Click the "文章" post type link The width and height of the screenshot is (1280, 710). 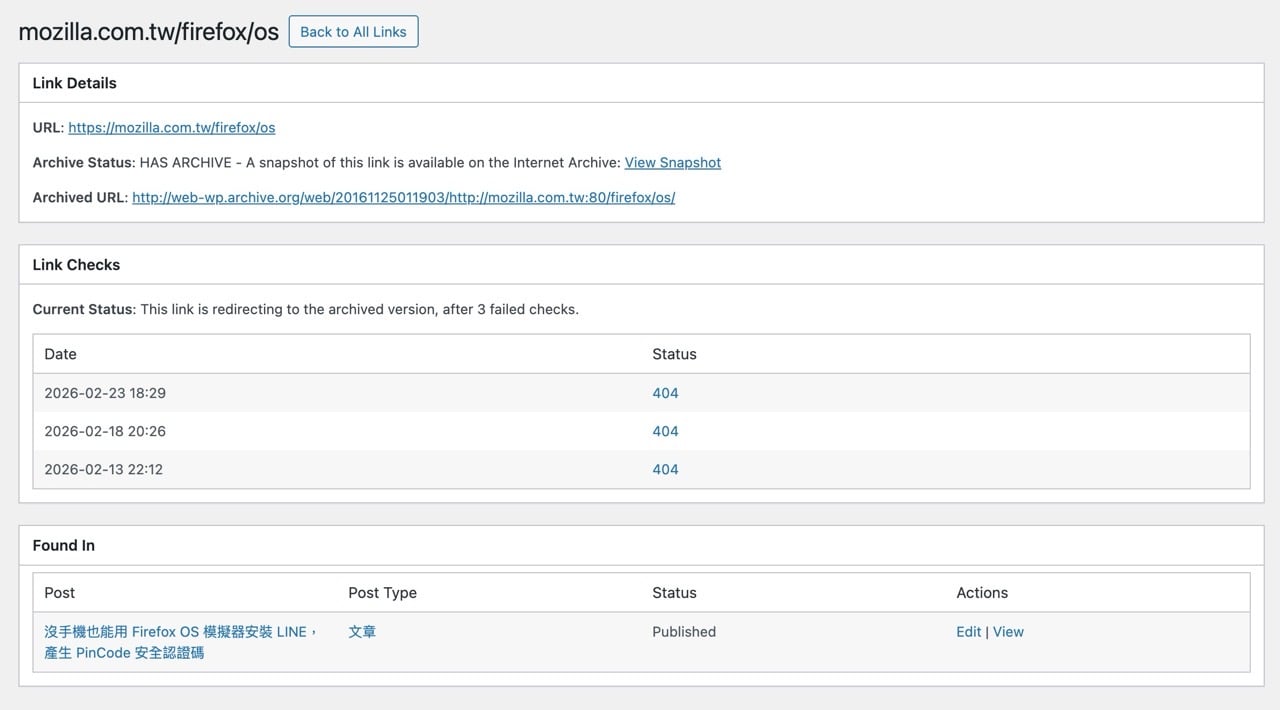(362, 631)
